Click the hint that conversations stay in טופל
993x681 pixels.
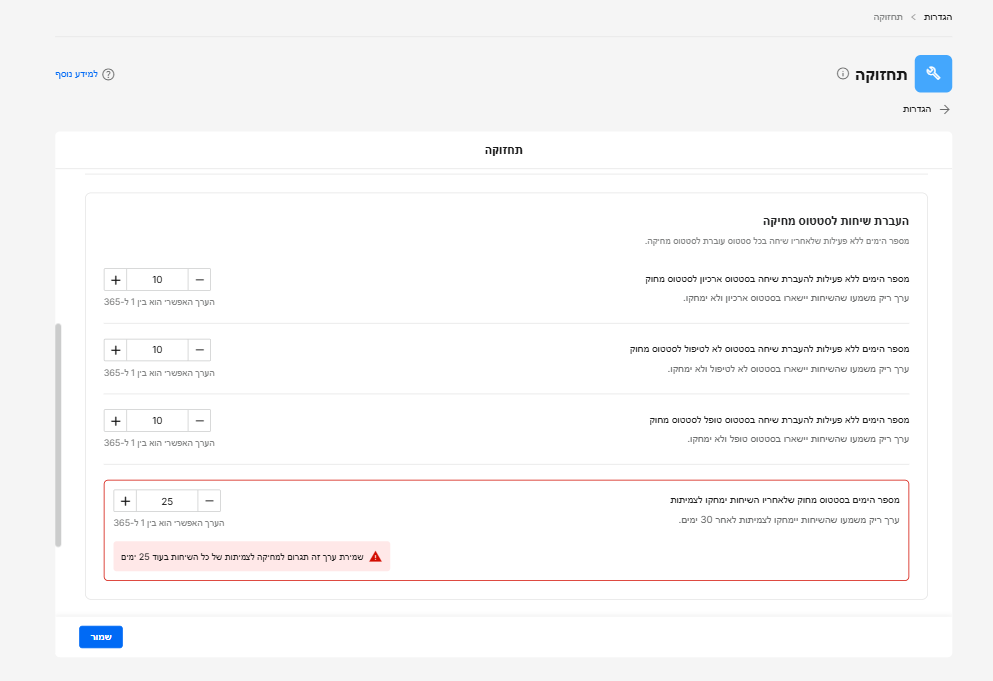click(798, 439)
